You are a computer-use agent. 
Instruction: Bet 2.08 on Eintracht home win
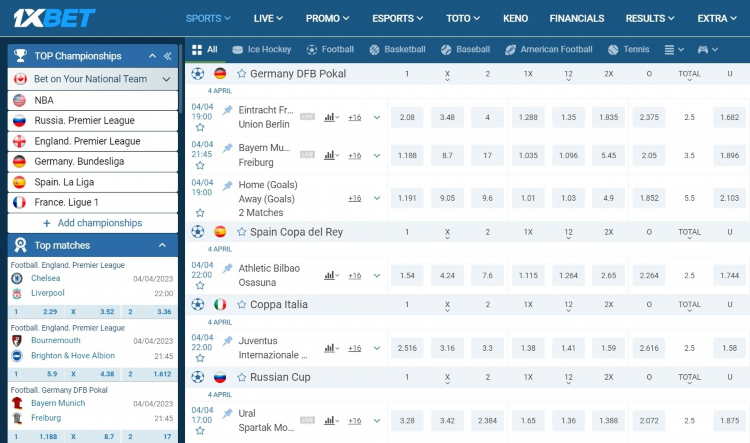click(x=407, y=117)
